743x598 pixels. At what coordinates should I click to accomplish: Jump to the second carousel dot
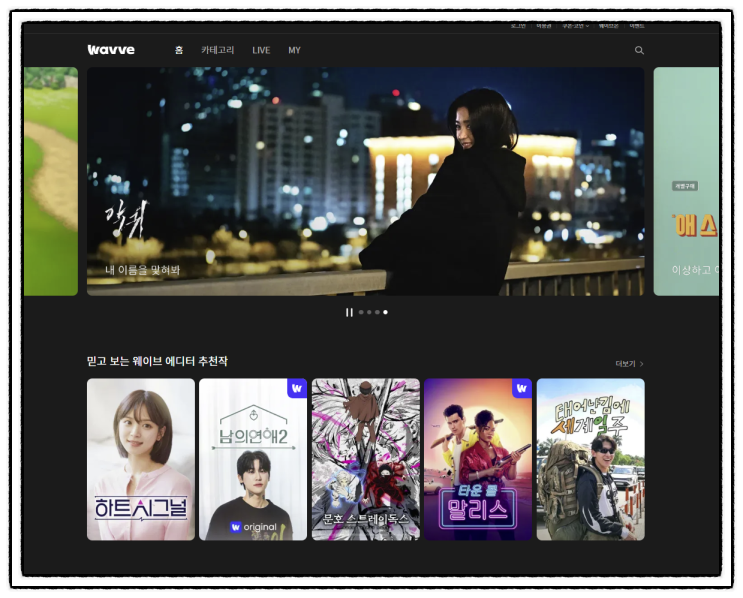click(x=369, y=312)
